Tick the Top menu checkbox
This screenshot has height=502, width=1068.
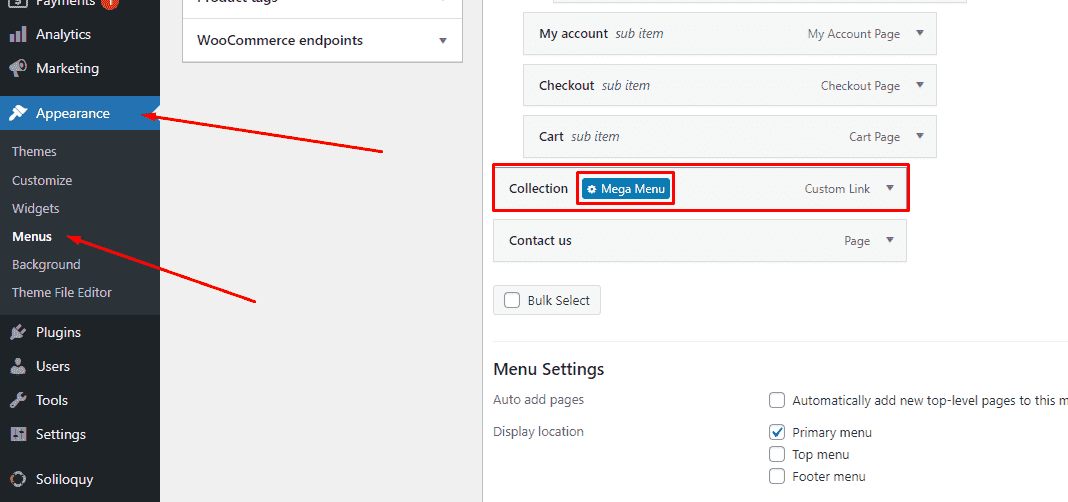tap(777, 455)
